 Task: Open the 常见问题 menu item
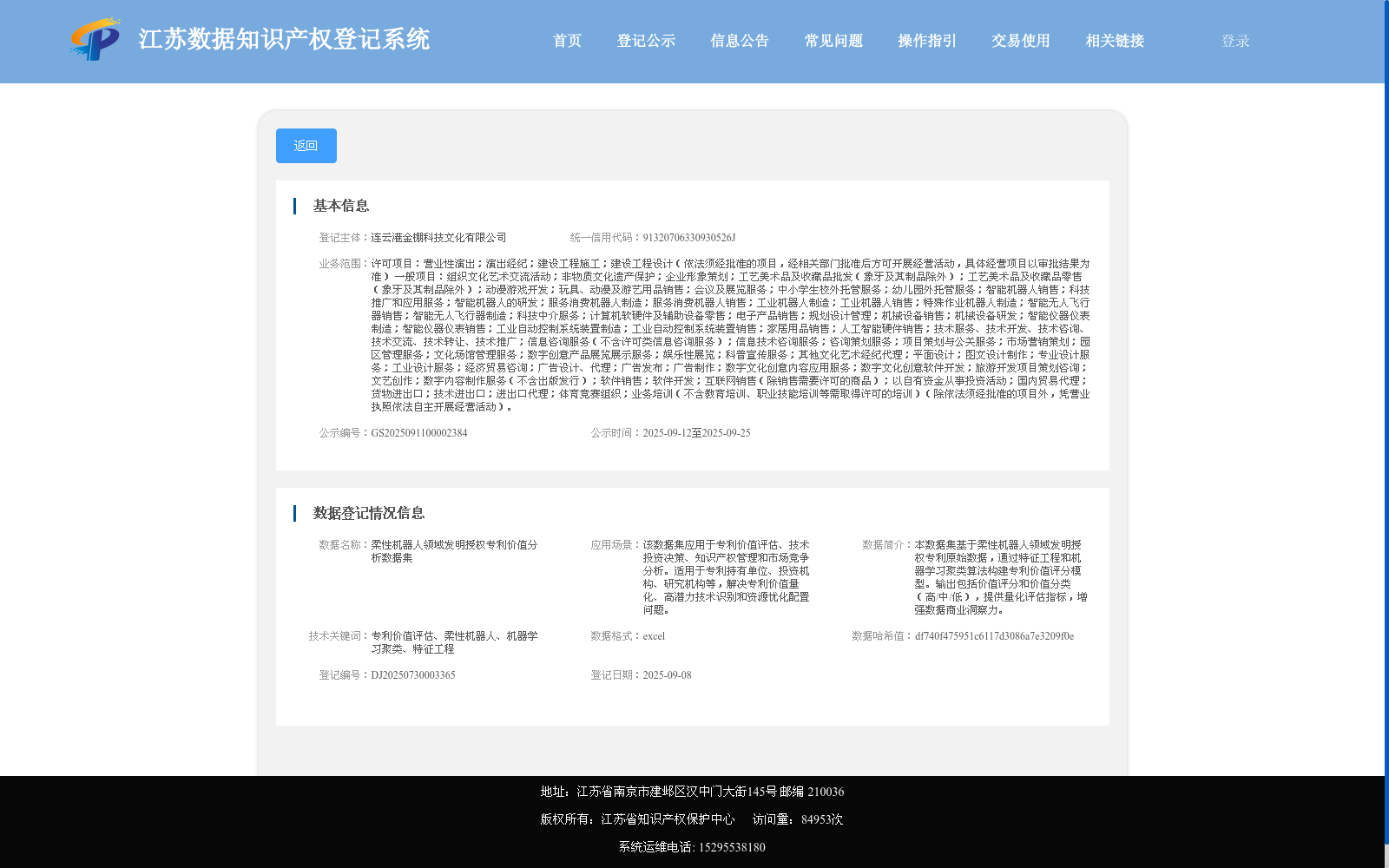833,41
